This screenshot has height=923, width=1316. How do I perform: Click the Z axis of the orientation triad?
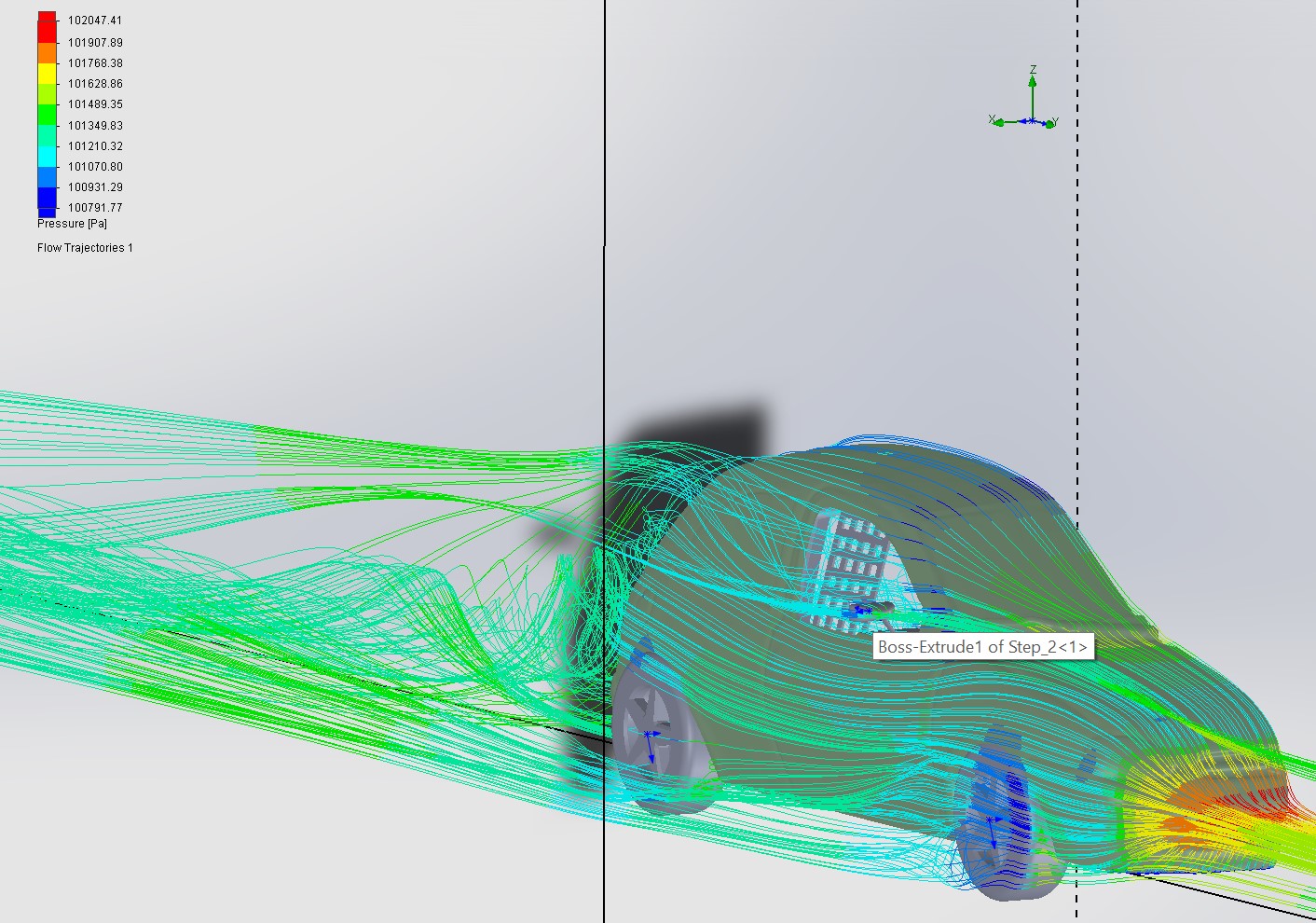click(x=1032, y=84)
